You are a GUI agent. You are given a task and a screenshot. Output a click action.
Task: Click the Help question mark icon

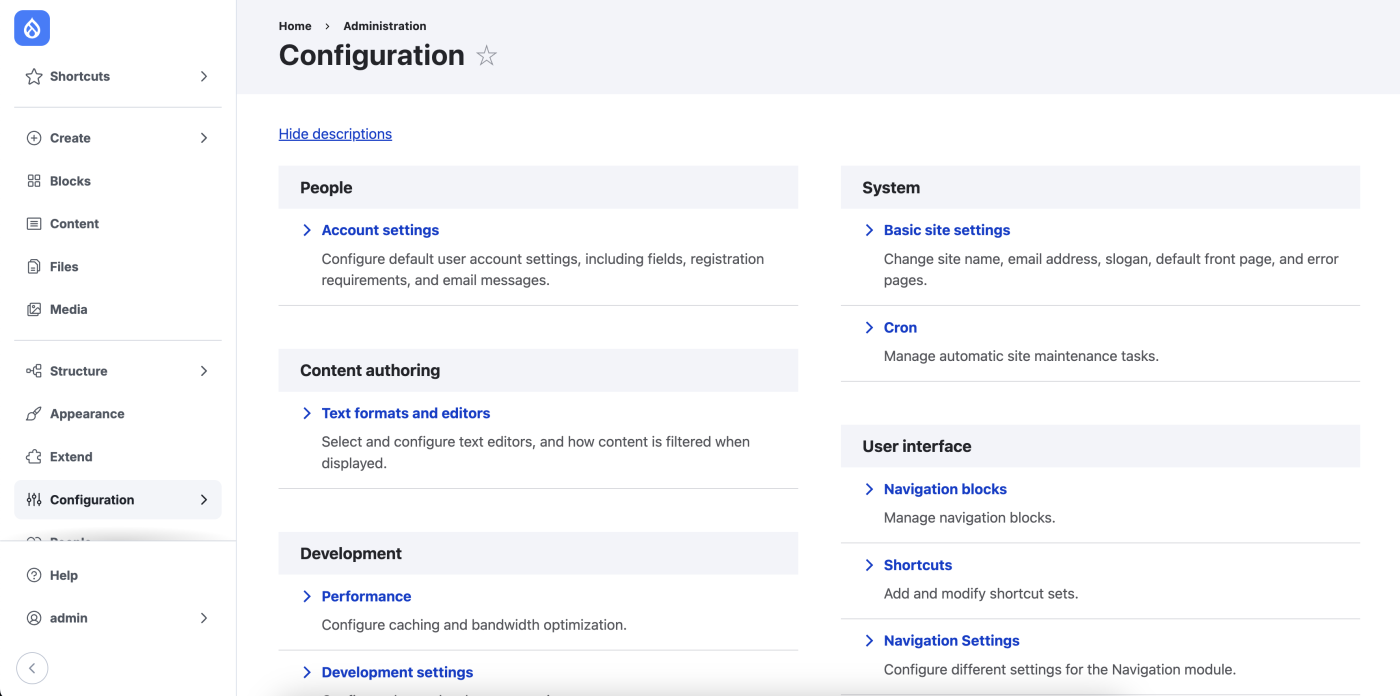34,576
